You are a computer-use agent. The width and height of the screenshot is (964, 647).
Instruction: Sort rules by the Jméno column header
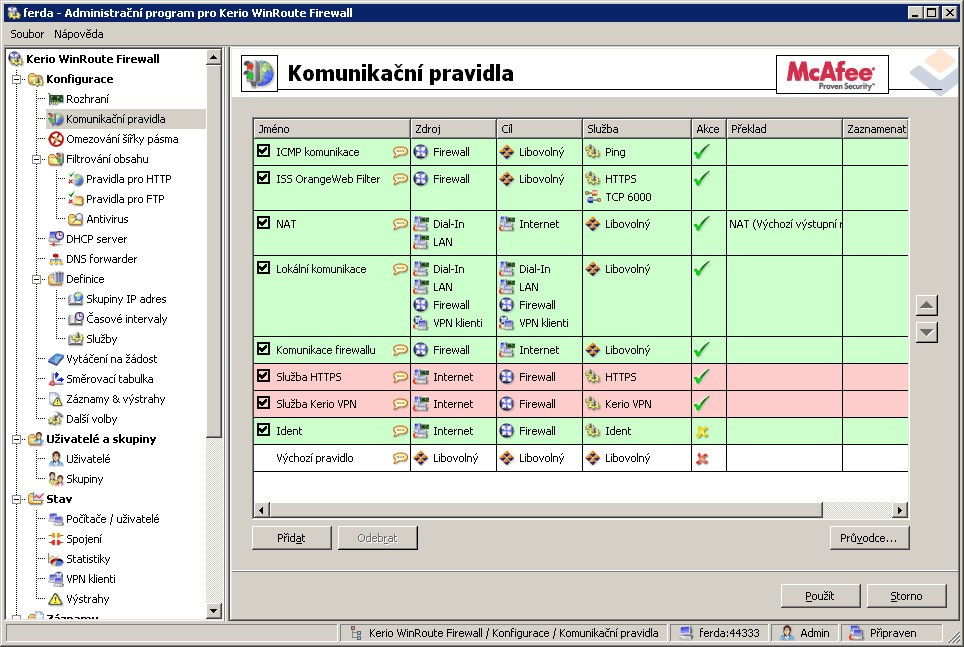coord(332,129)
